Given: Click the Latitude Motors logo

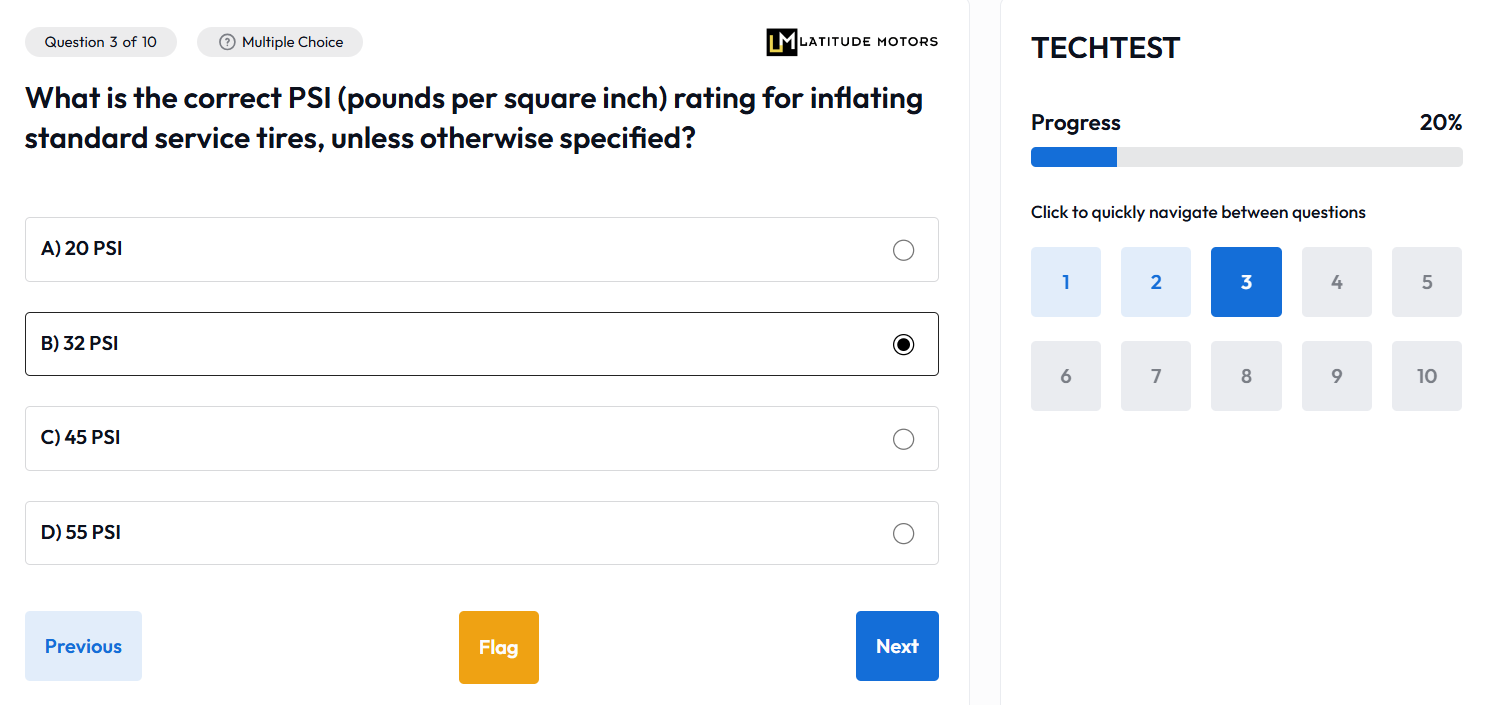Looking at the screenshot, I should (x=852, y=42).
